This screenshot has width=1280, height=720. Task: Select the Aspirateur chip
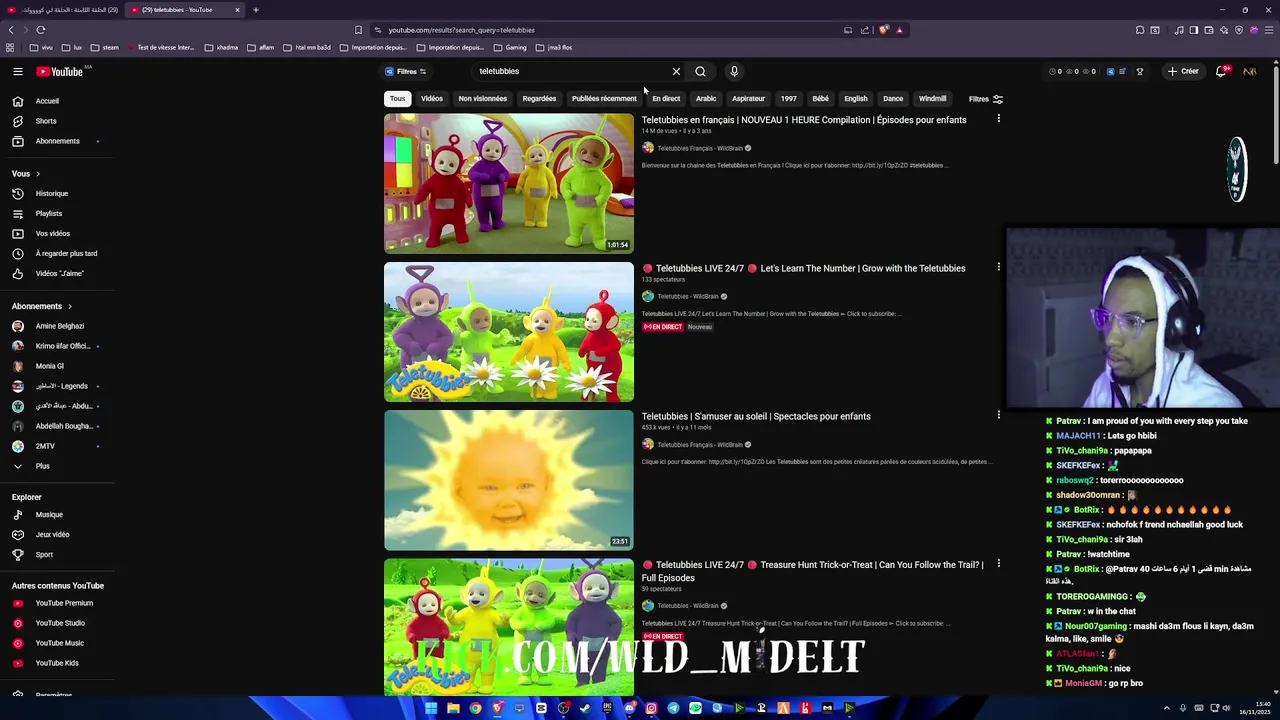(748, 98)
